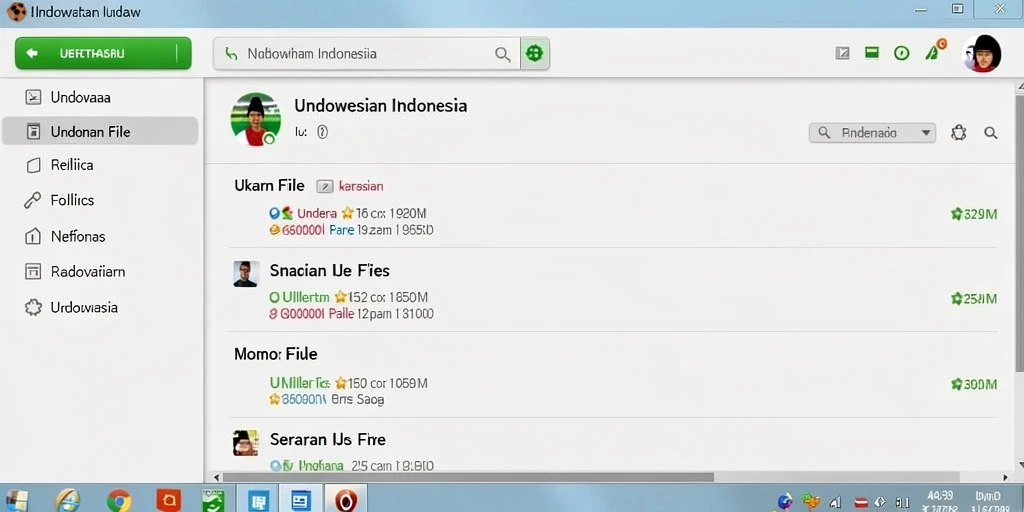Viewport: 1024px width, 512px height.
Task: Open the Opera icon in taskbar
Action: (346, 500)
